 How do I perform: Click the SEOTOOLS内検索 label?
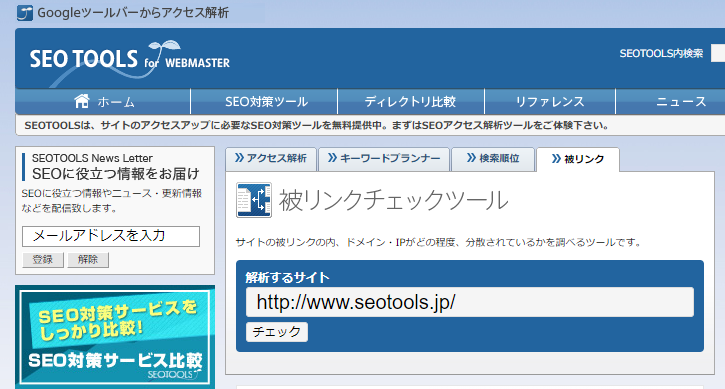(661, 54)
